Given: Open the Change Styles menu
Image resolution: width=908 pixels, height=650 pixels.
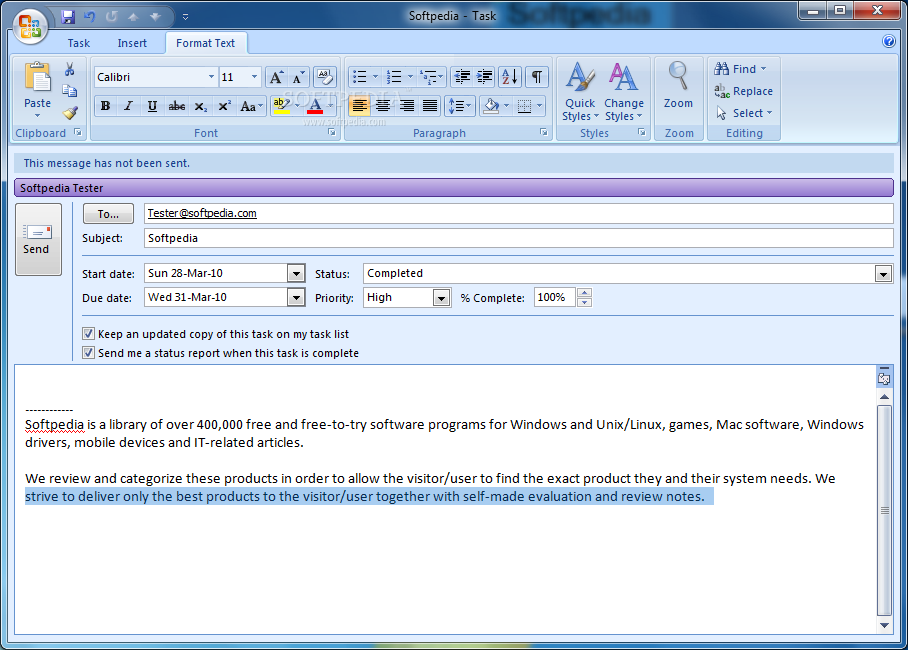Looking at the screenshot, I should click(624, 92).
